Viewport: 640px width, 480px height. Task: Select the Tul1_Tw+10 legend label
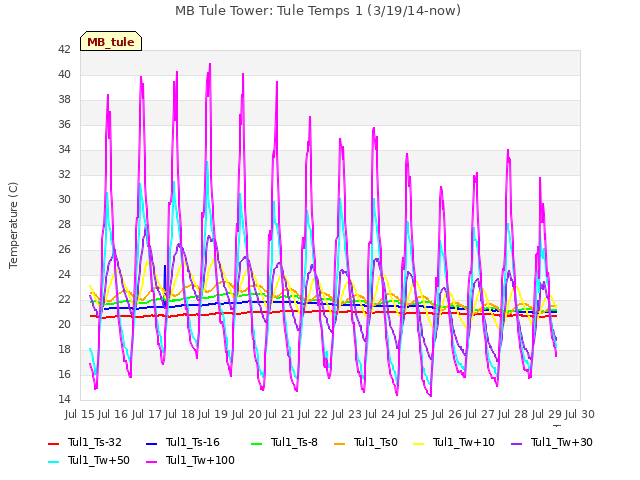pos(464,442)
